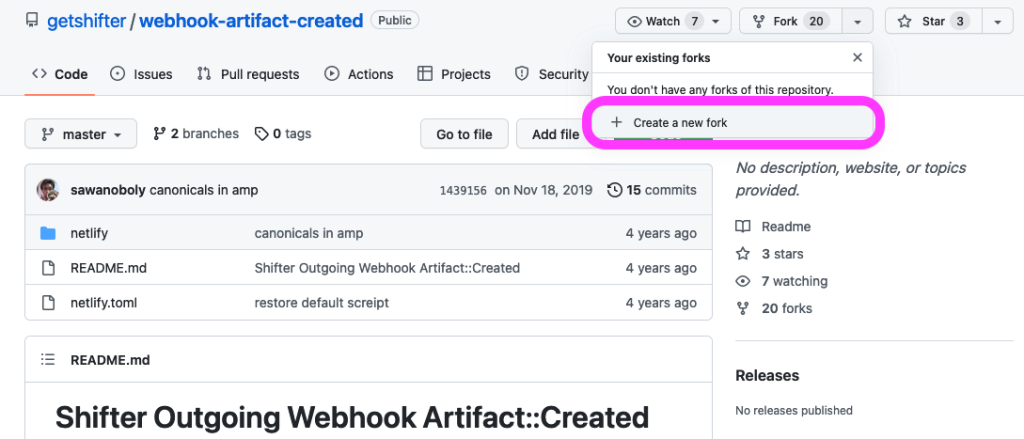Open the Security tab

click(551, 74)
